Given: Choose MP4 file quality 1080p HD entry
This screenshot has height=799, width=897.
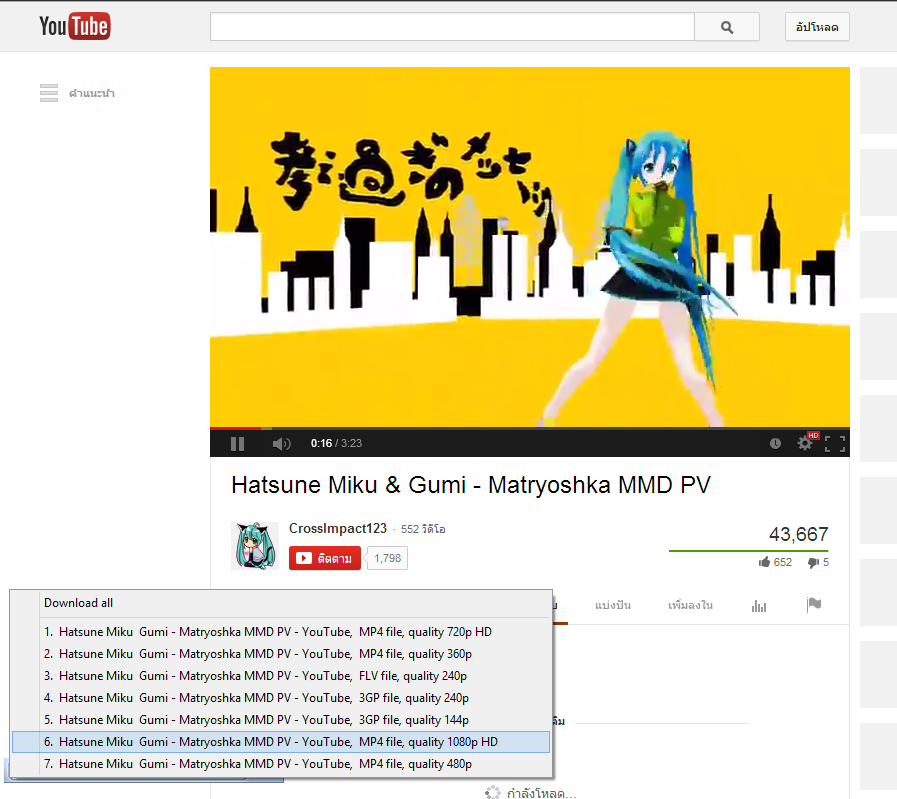Looking at the screenshot, I should click(281, 742).
